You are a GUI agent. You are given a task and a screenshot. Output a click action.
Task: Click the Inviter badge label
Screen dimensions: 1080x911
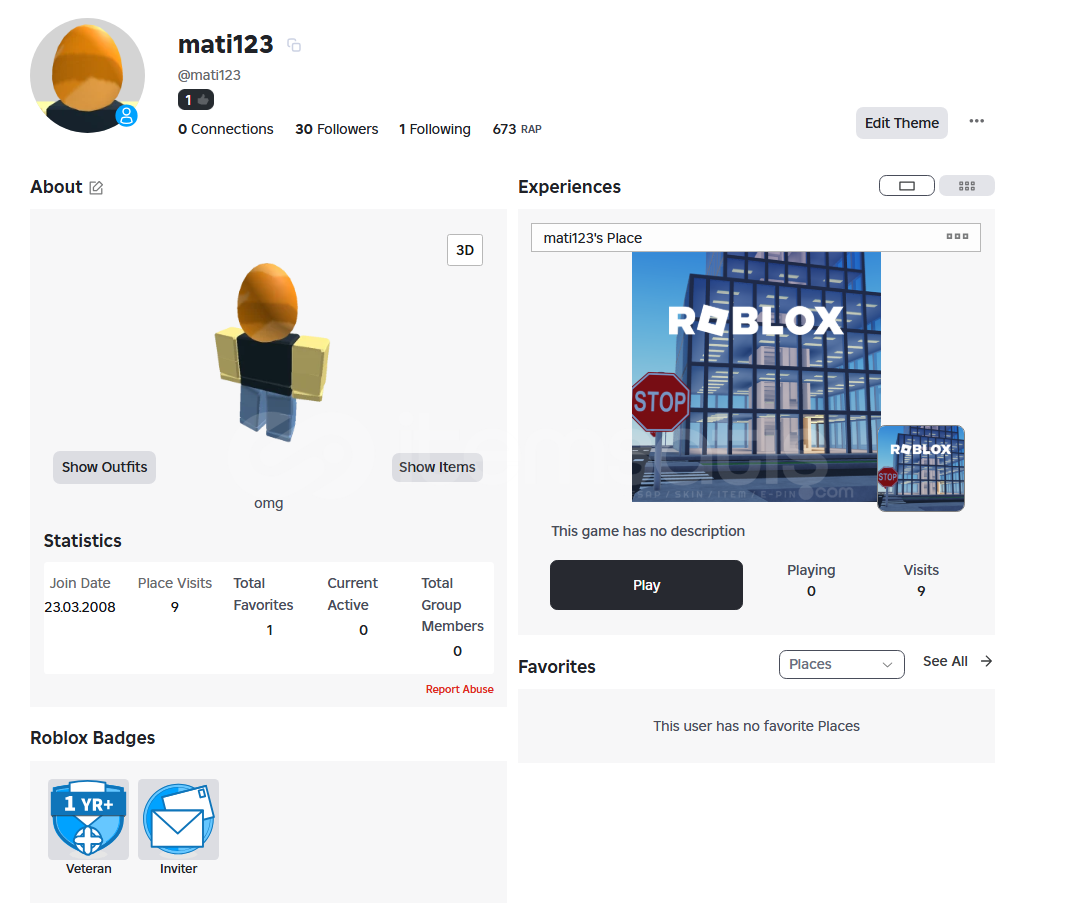(178, 869)
